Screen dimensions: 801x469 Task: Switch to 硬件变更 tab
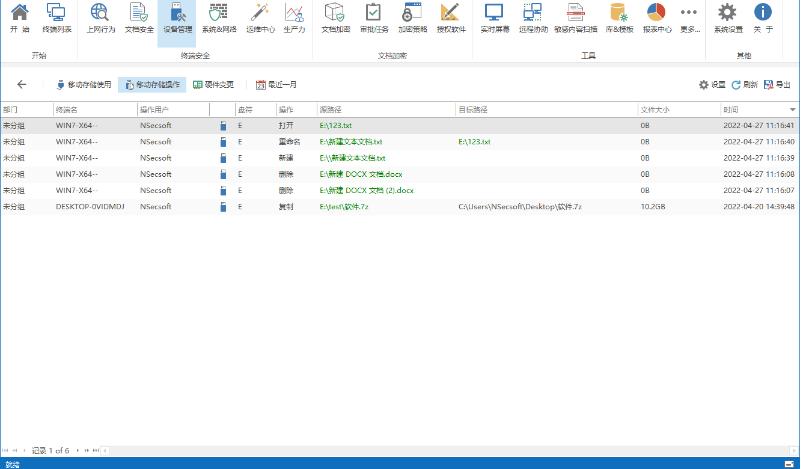pyautogui.click(x=213, y=85)
